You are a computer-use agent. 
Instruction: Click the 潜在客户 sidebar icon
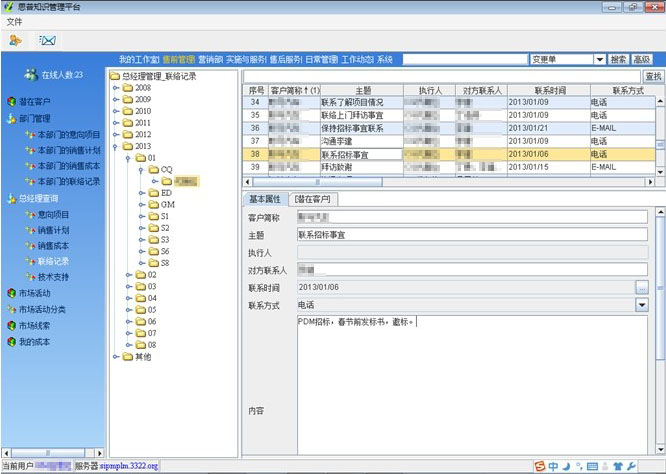(x=12, y=101)
